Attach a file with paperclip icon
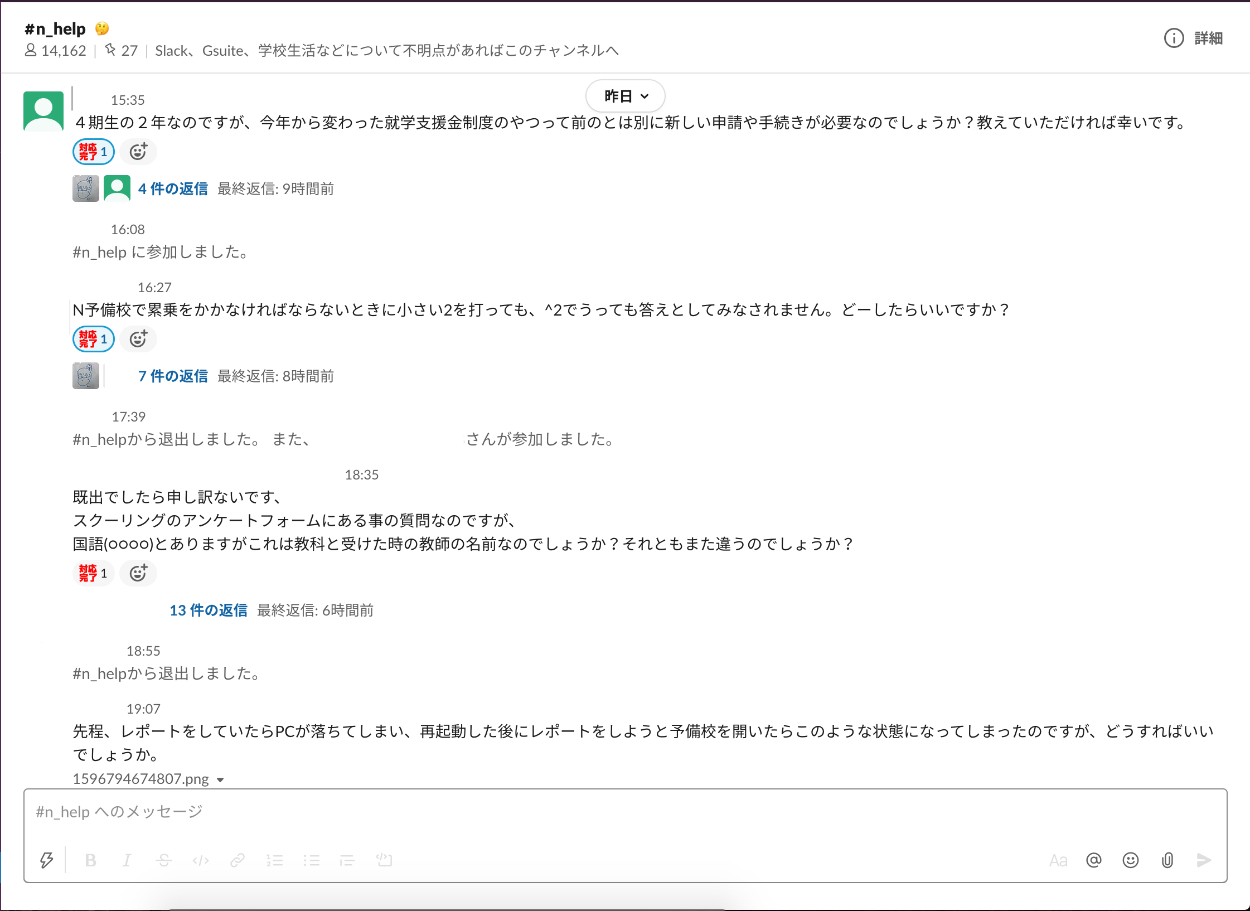The width and height of the screenshot is (1250, 911). click(1167, 860)
